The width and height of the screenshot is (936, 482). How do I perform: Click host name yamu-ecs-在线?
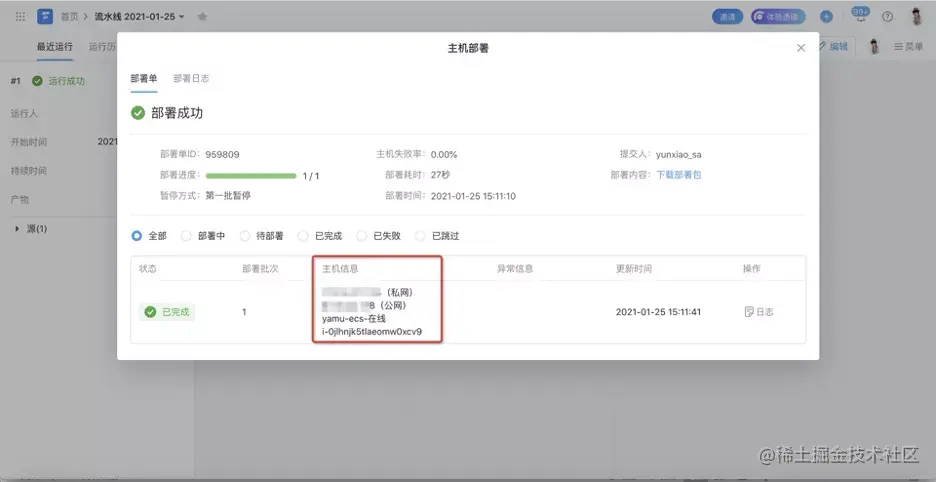tap(354, 318)
